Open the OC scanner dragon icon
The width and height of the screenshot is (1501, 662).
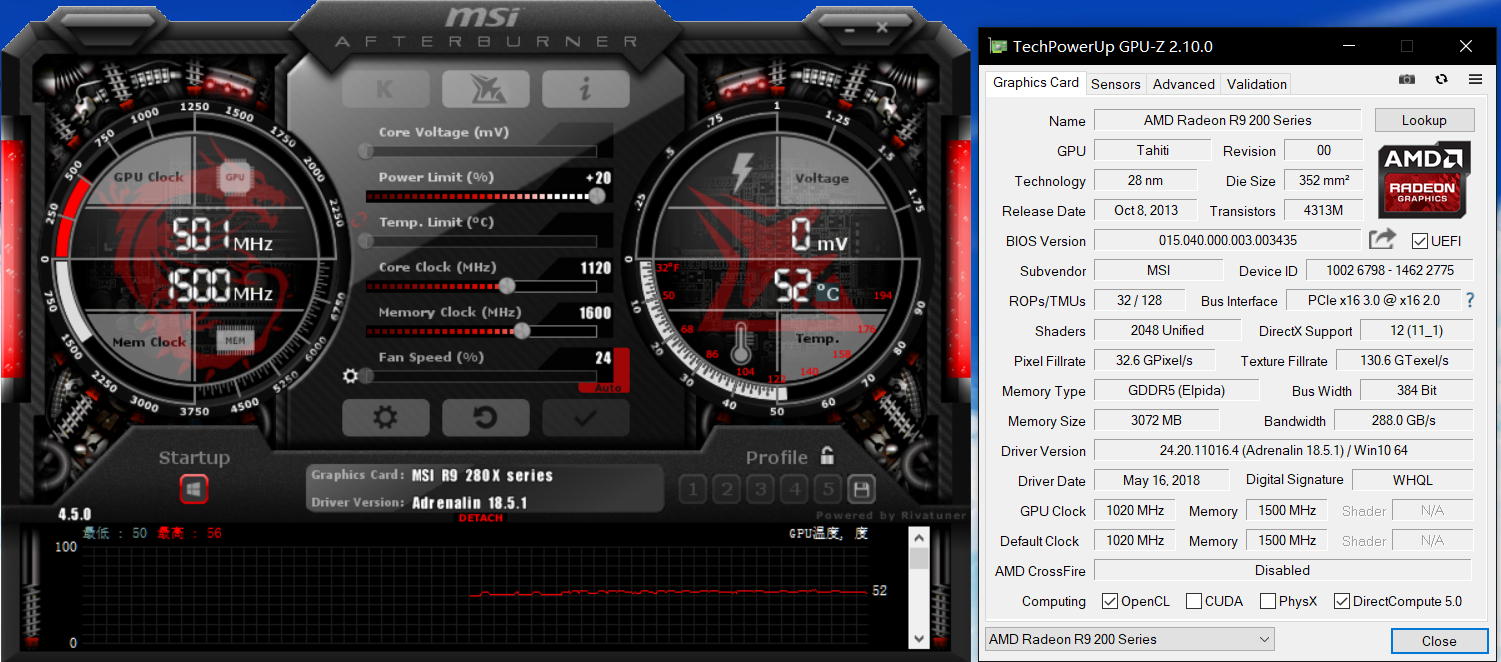(x=485, y=89)
